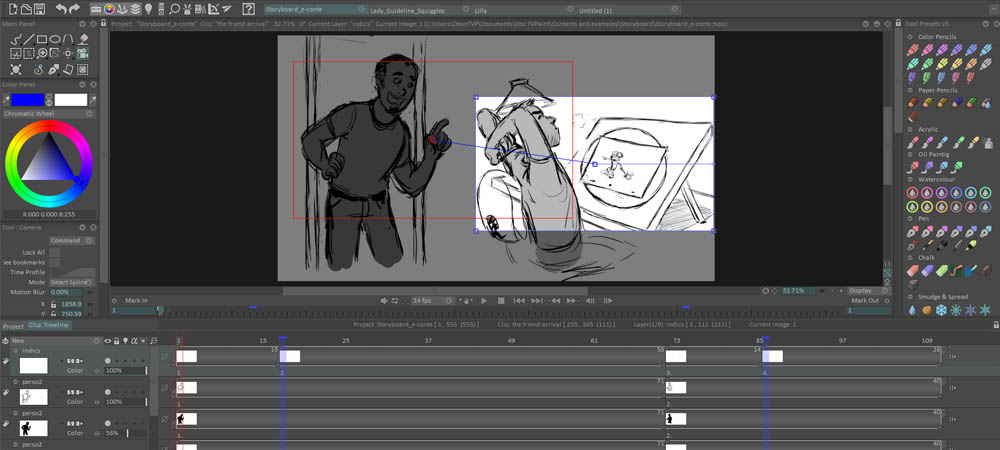This screenshot has width=1000, height=450.
Task: Click the Mark In button
Action: coord(136,300)
